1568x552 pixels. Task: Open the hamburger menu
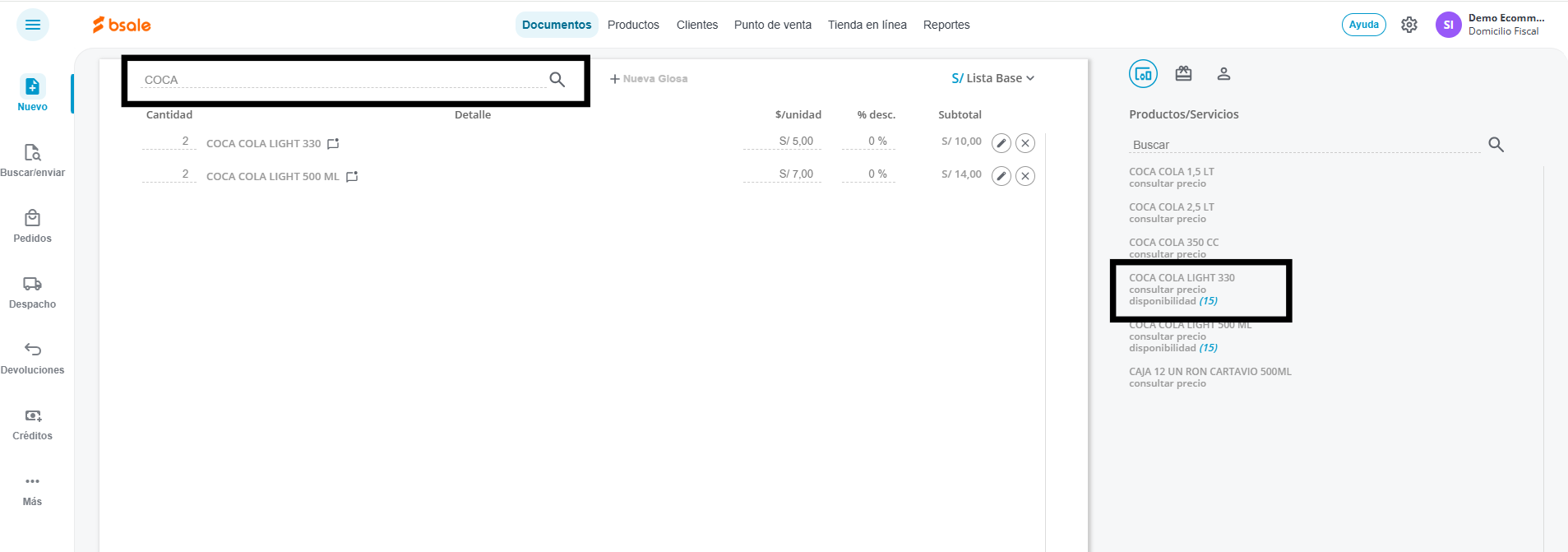click(33, 25)
